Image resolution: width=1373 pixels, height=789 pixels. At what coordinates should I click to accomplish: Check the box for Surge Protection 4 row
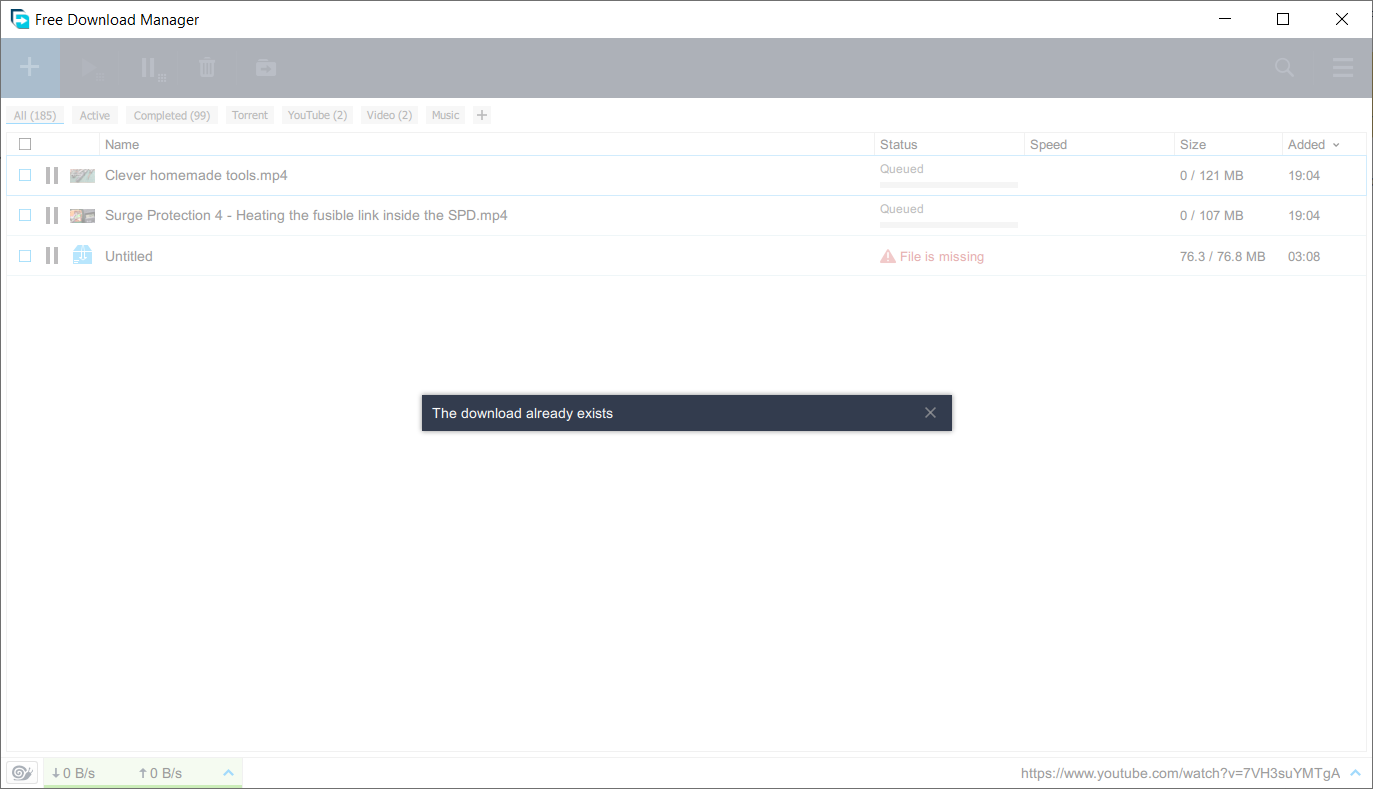coord(25,215)
